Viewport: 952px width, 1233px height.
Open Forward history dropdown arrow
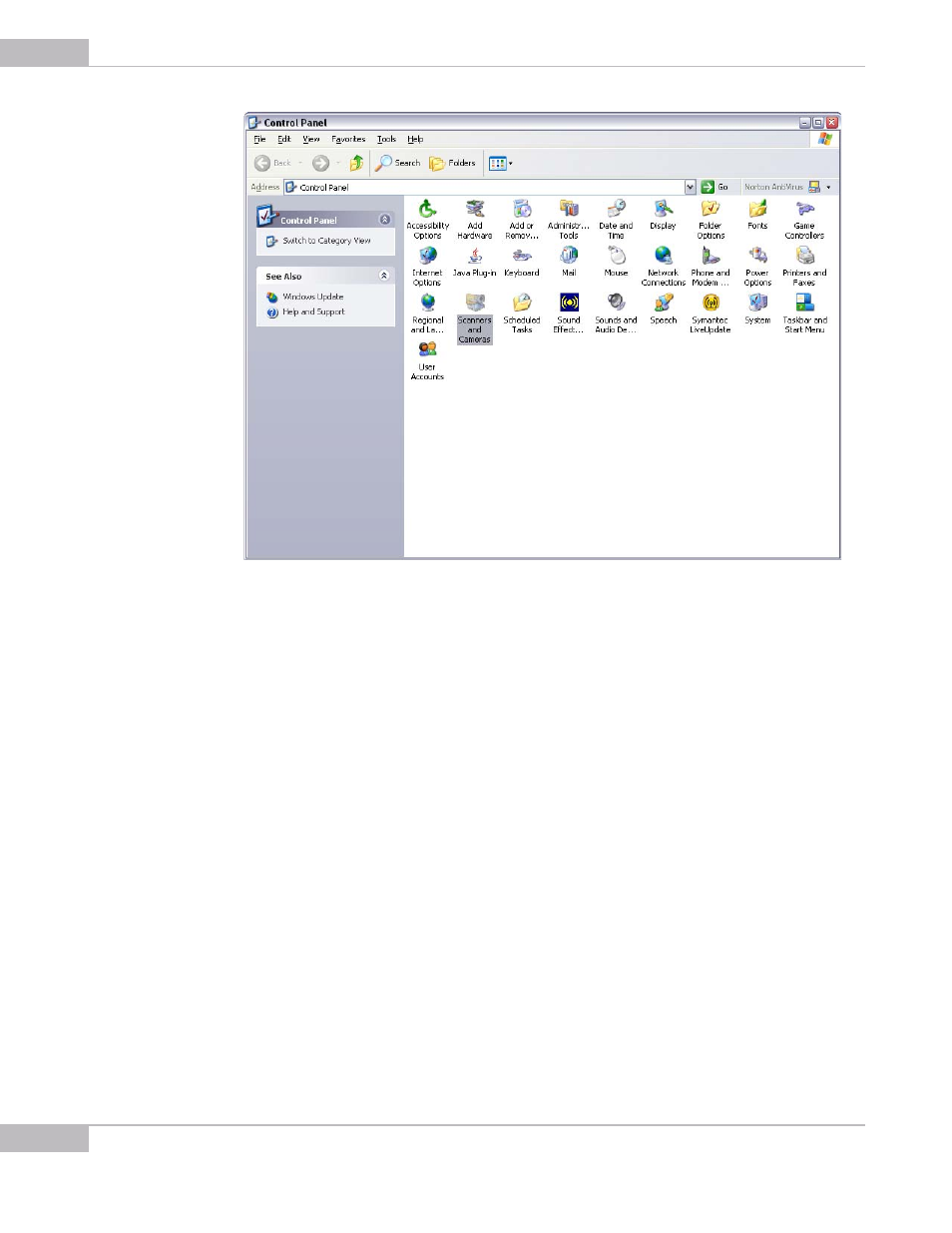coord(337,163)
